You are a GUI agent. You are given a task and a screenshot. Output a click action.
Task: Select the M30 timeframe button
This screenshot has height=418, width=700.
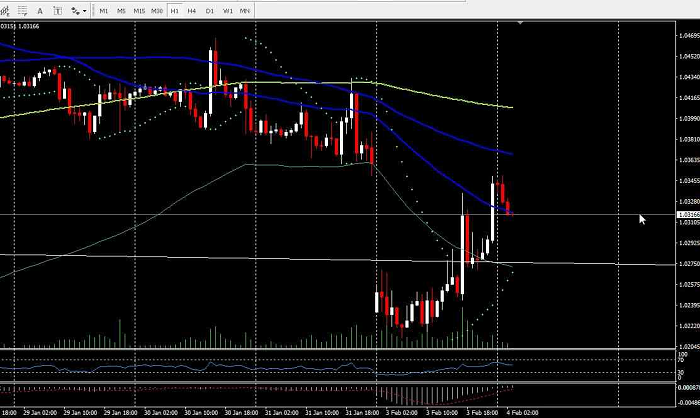(x=156, y=10)
